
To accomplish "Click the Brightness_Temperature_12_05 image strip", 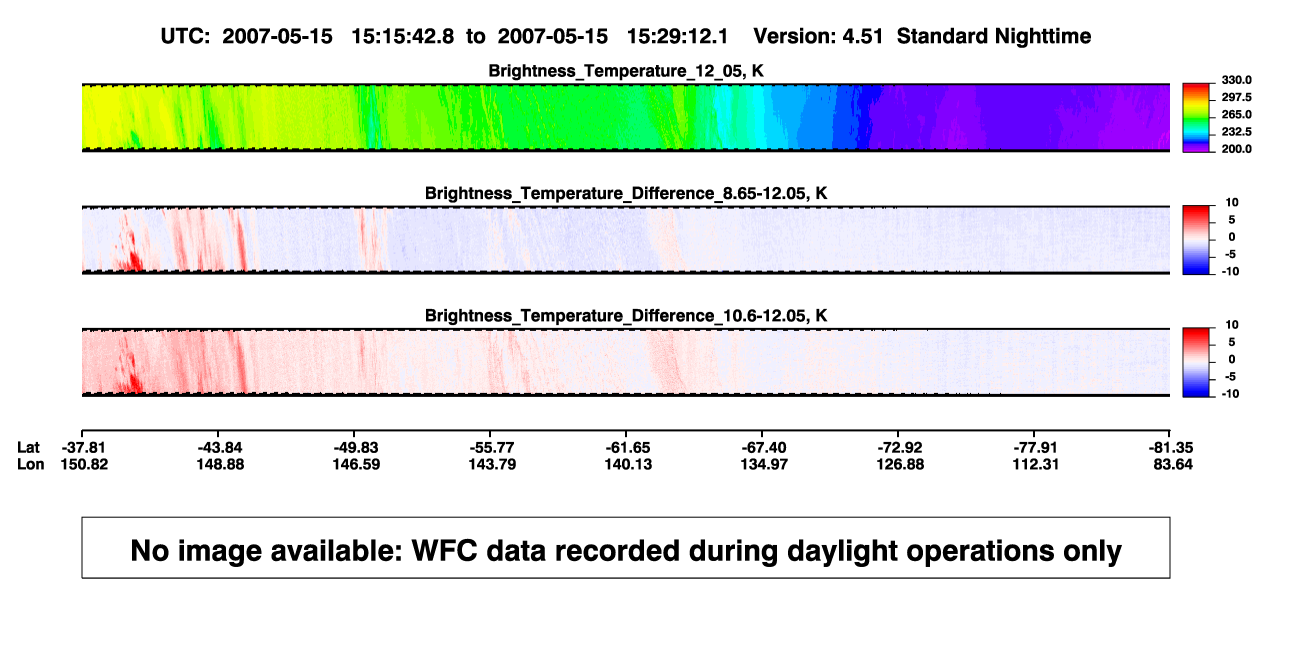I will [626, 118].
